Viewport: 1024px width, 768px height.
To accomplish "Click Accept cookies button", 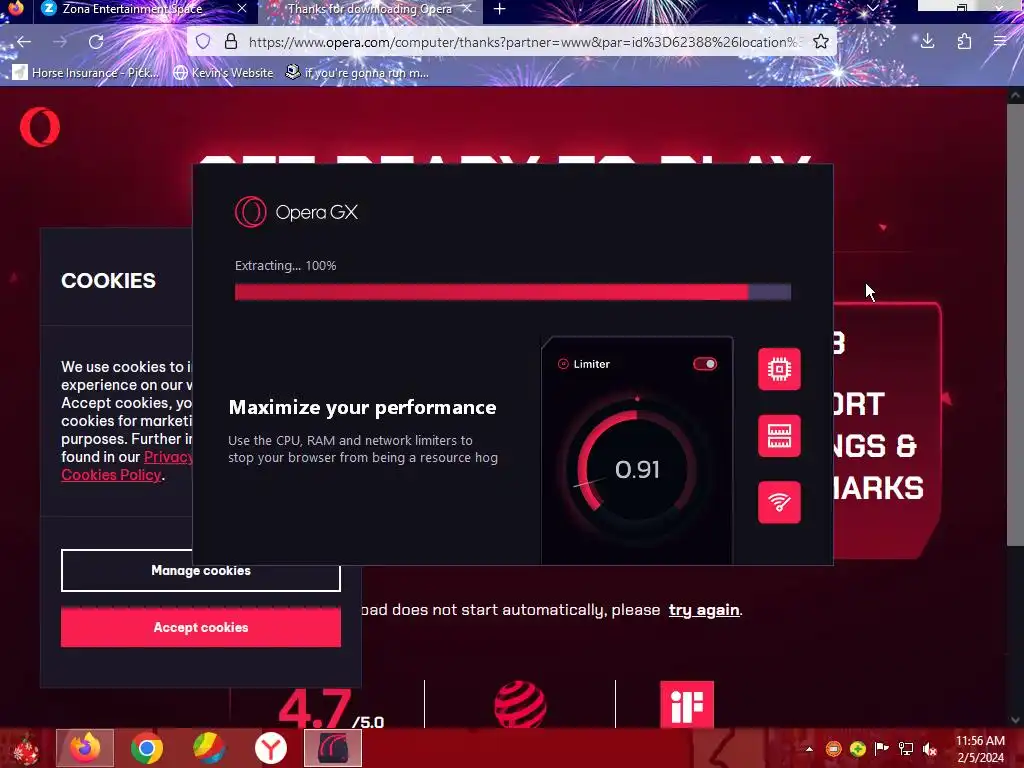I will click(x=200, y=627).
